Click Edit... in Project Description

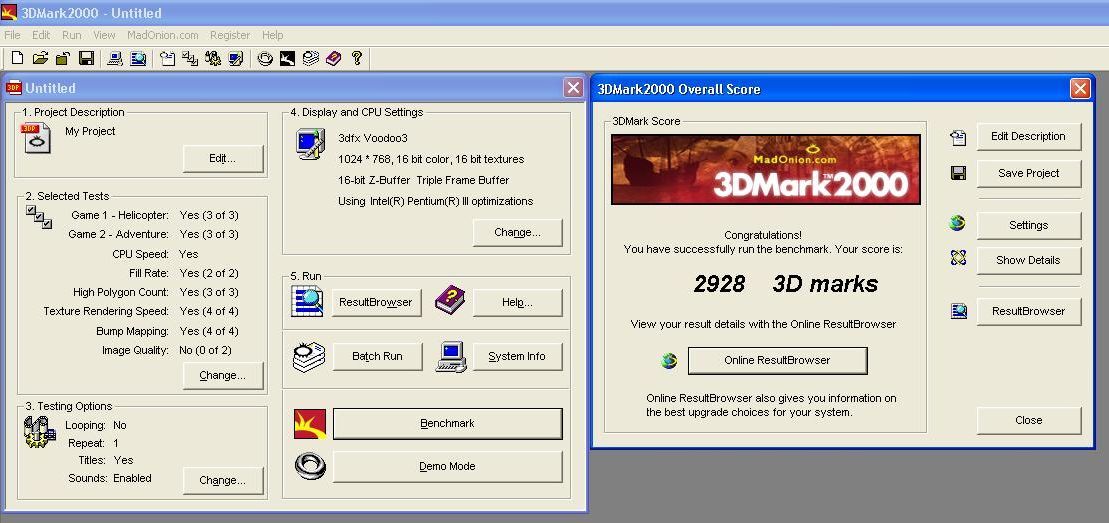pyautogui.click(x=223, y=159)
